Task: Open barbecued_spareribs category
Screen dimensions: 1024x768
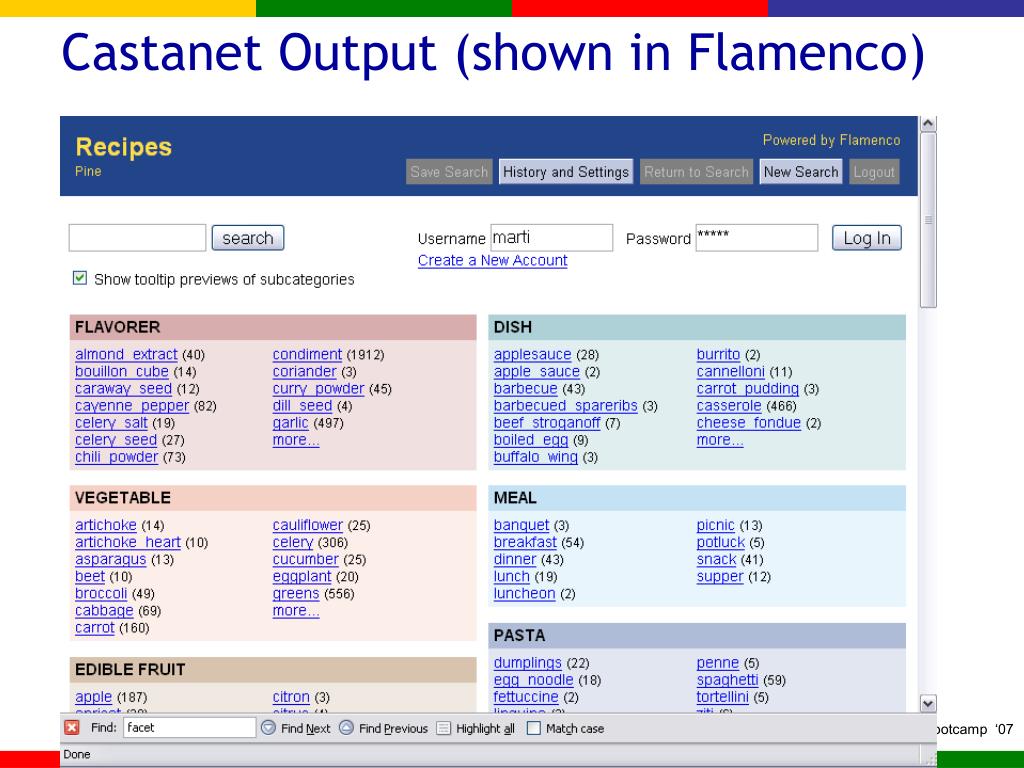Action: click(x=566, y=406)
